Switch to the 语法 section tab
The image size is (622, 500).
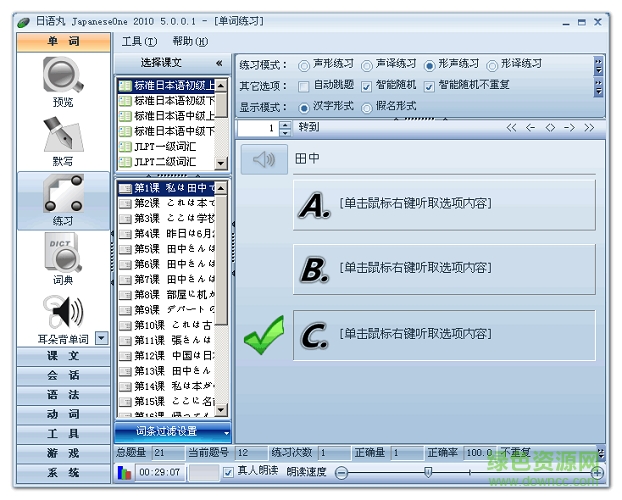(63, 395)
